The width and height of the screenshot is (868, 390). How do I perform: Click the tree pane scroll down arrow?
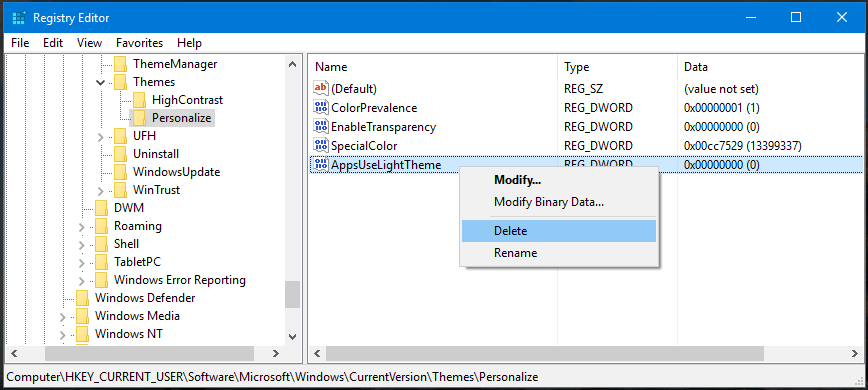(292, 336)
